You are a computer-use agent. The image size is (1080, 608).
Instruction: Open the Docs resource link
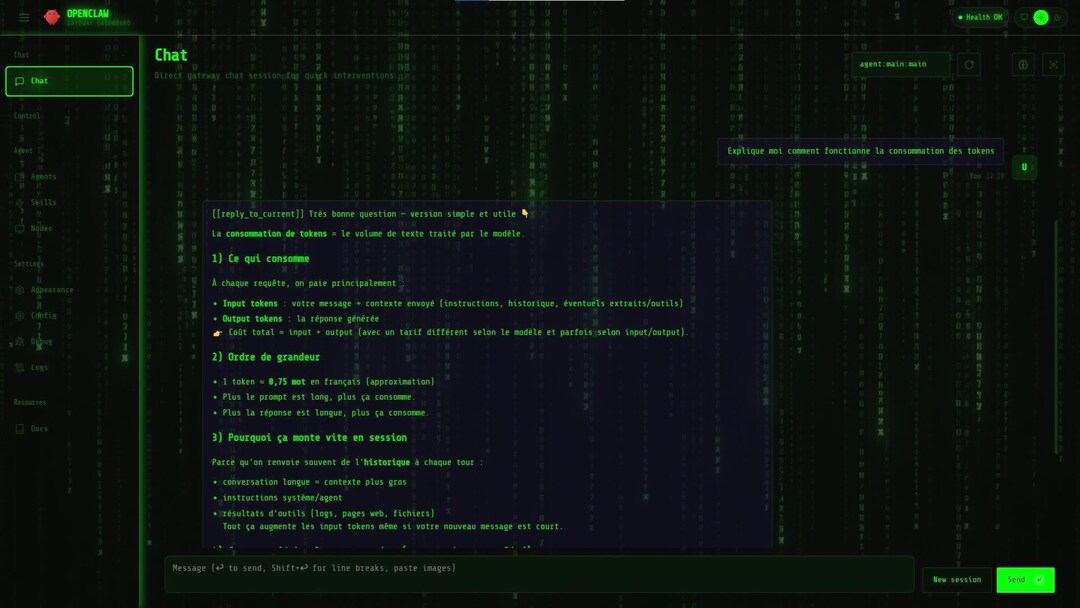[x=69, y=428]
